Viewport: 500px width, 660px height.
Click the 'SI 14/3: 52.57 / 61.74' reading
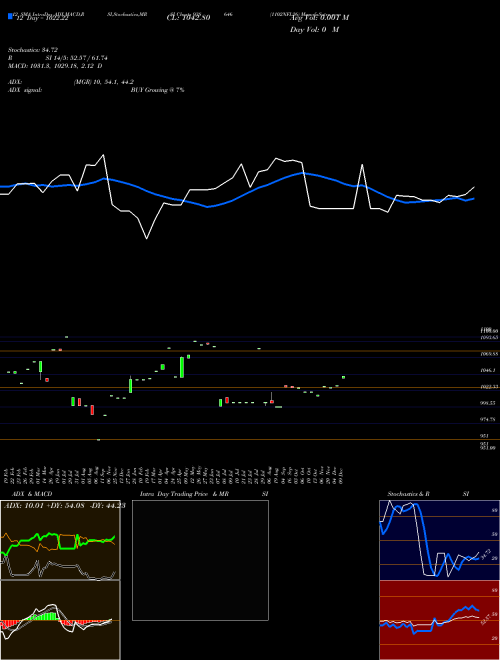[x=77, y=59]
